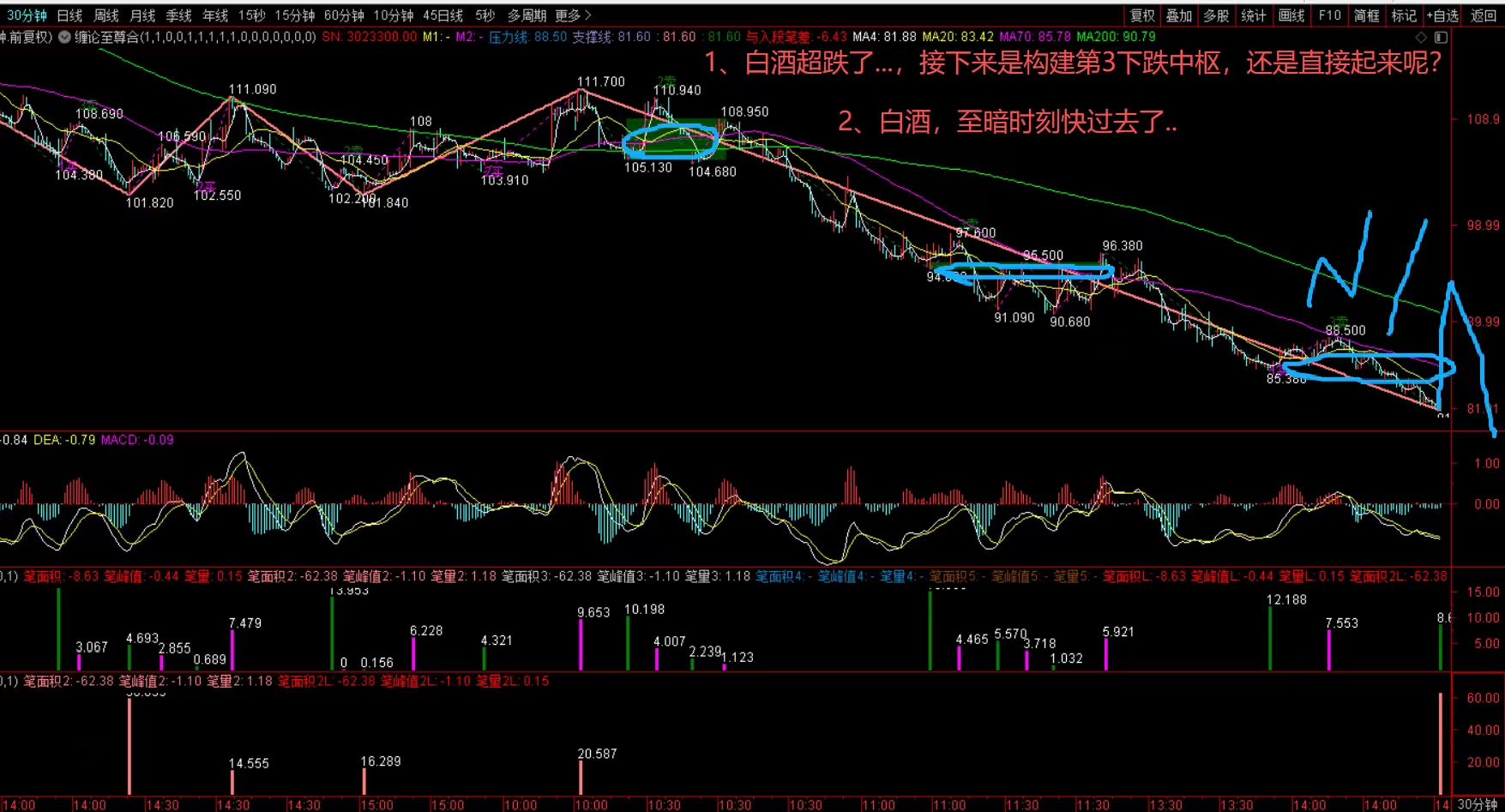Click the diamond marker icon above chart
The image size is (1505, 812).
point(1421,37)
